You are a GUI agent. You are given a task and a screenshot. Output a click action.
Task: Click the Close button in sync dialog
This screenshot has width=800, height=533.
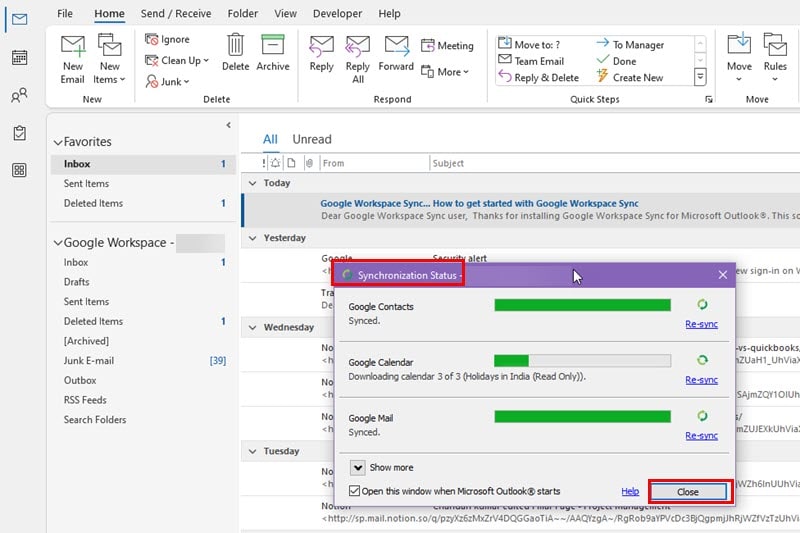[x=687, y=492]
